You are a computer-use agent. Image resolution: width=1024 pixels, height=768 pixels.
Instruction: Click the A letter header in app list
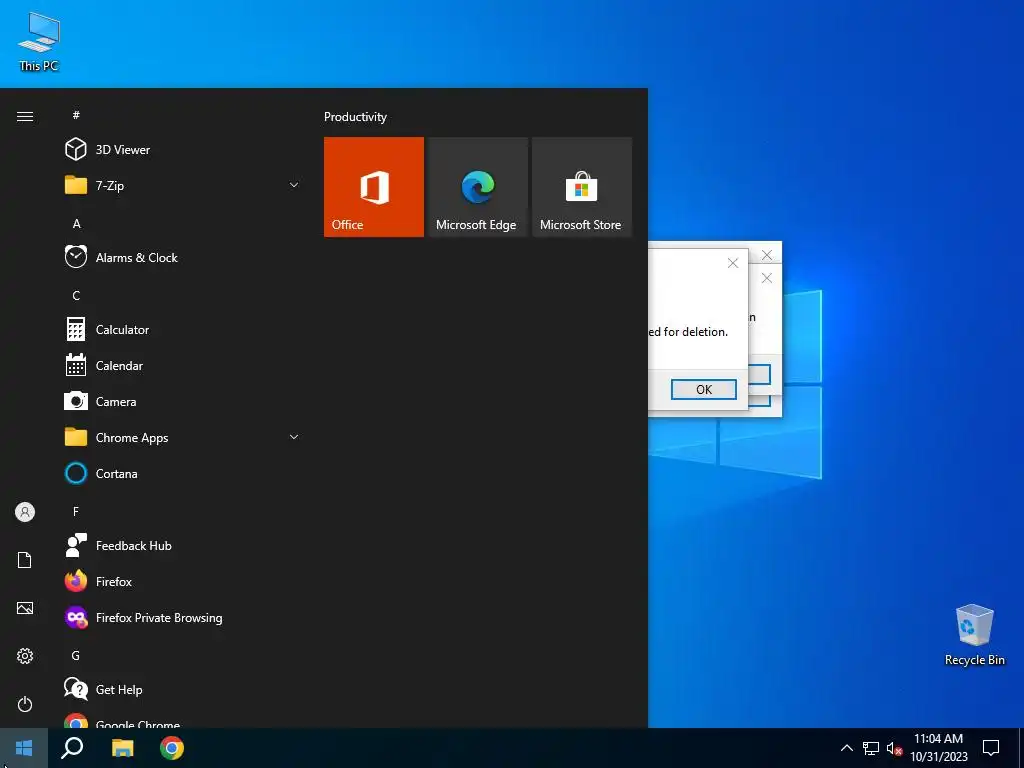pyautogui.click(x=76, y=223)
